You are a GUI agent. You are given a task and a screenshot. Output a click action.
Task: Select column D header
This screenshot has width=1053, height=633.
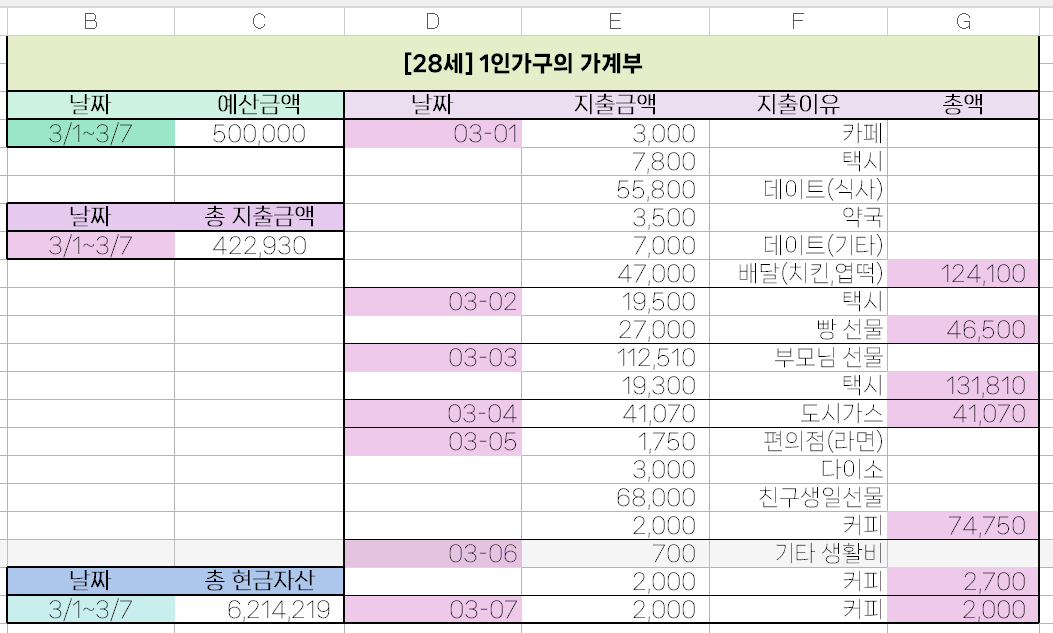pos(432,21)
